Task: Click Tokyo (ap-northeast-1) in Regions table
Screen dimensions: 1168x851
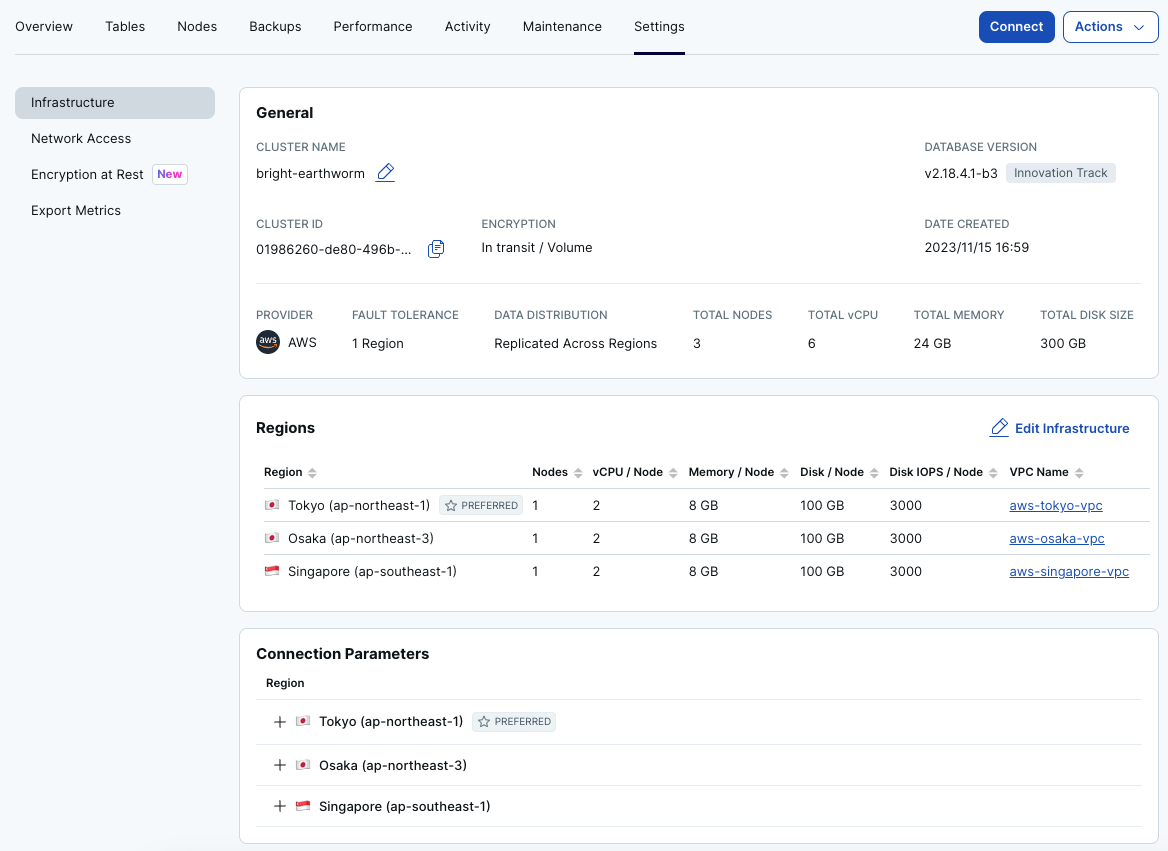Action: (359, 505)
